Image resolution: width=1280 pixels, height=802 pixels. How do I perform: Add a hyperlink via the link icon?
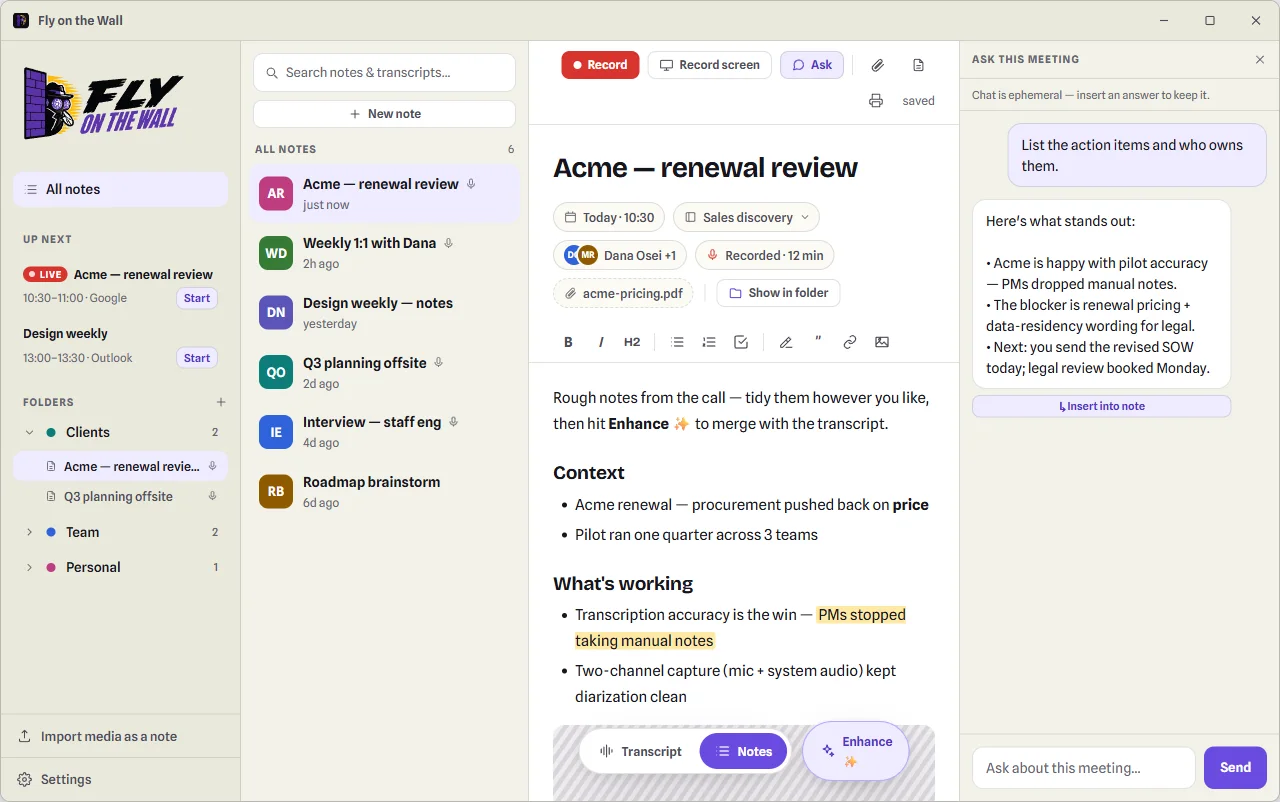coord(850,342)
